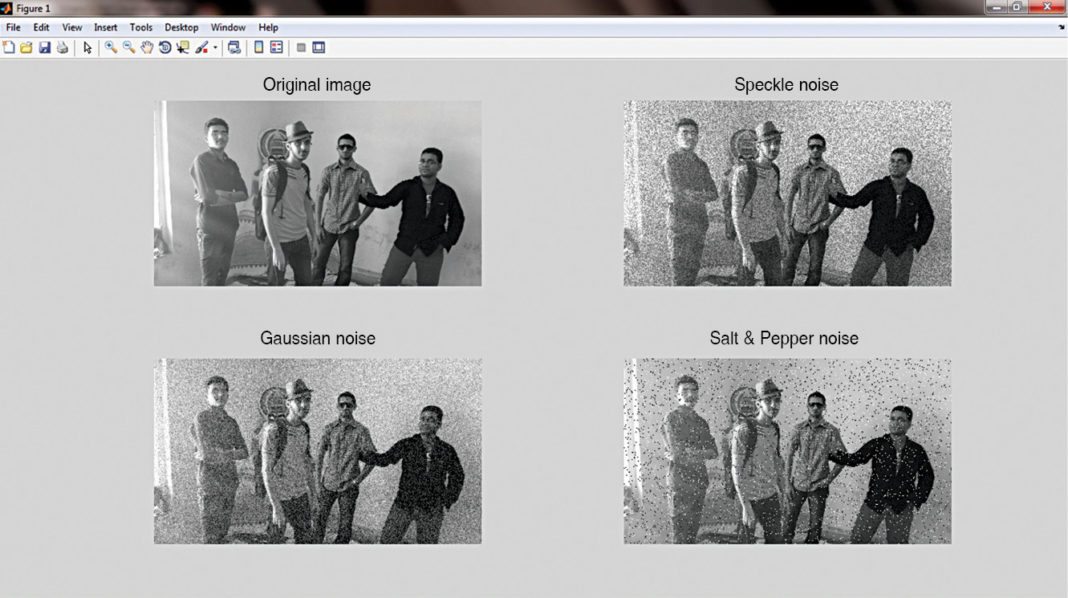Screen dimensions: 1068x598
Task: Save the current figure
Action: [x=45, y=46]
